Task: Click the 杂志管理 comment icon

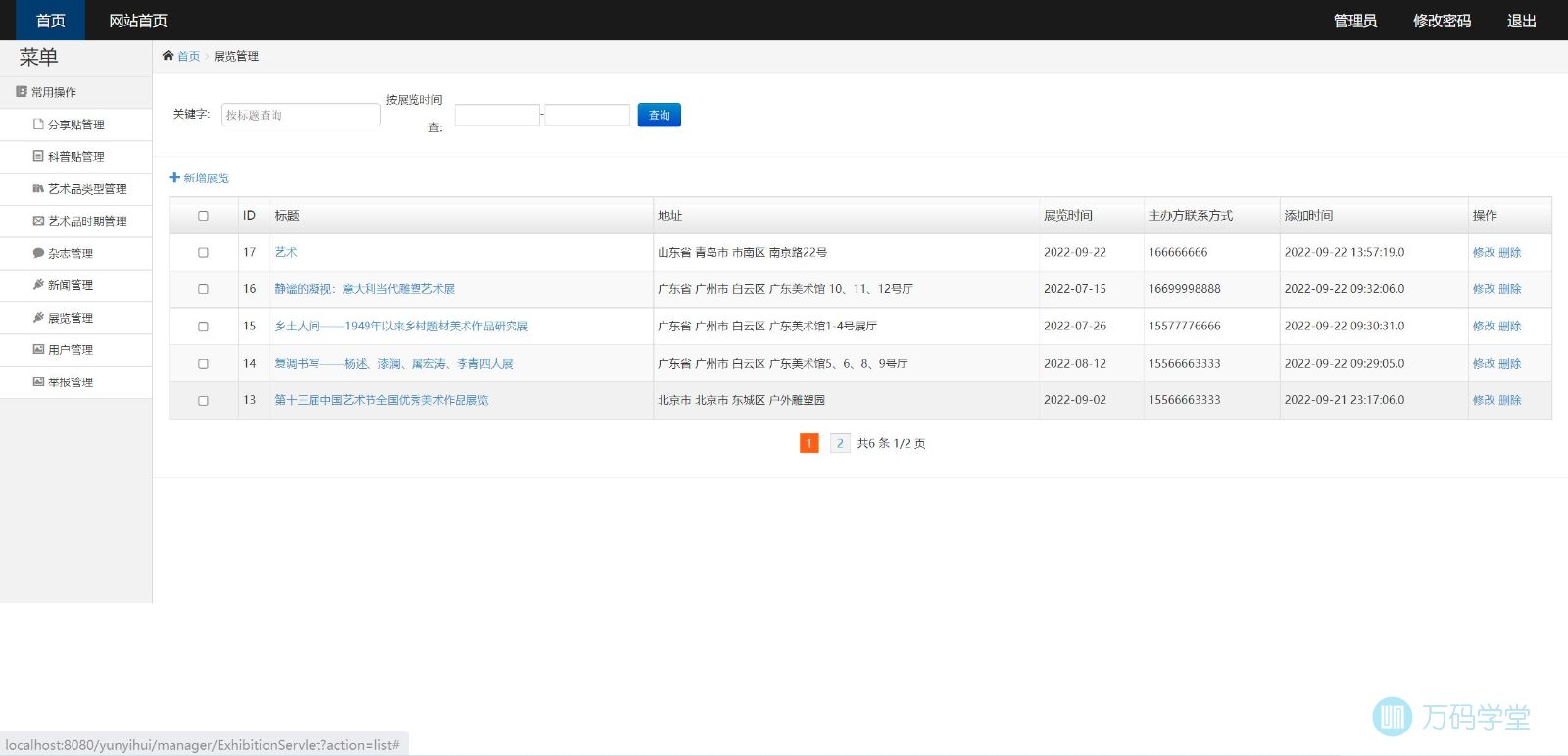Action: [x=38, y=253]
